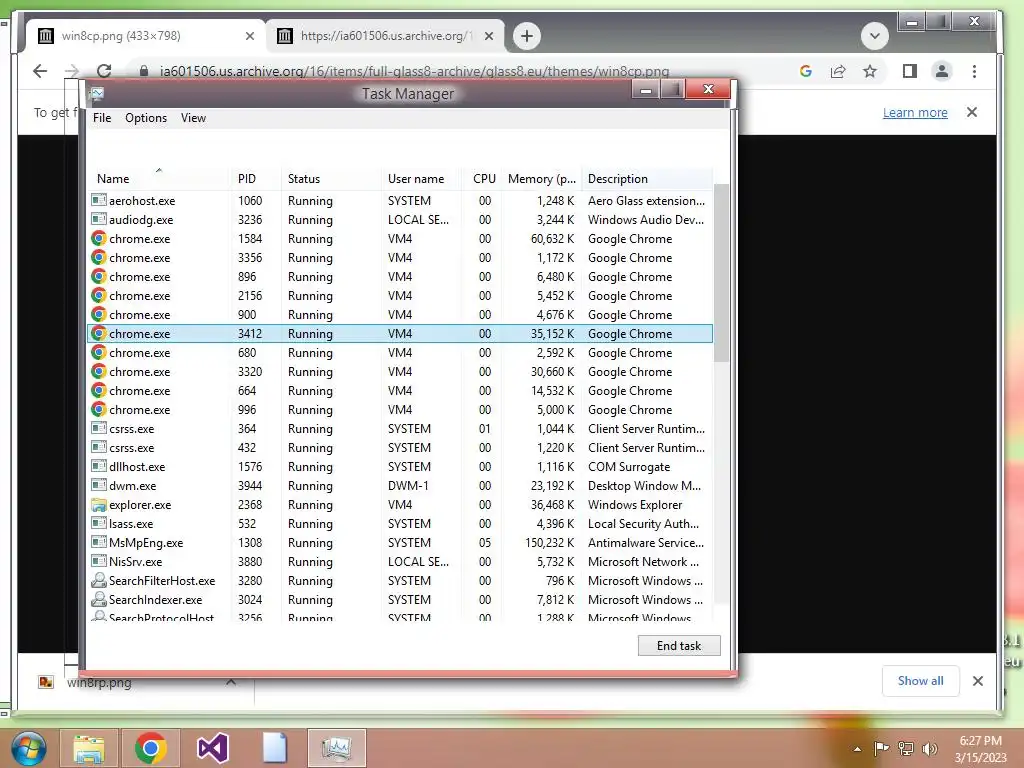Open Visual Studio from the taskbar
1024x768 pixels.
click(x=212, y=748)
